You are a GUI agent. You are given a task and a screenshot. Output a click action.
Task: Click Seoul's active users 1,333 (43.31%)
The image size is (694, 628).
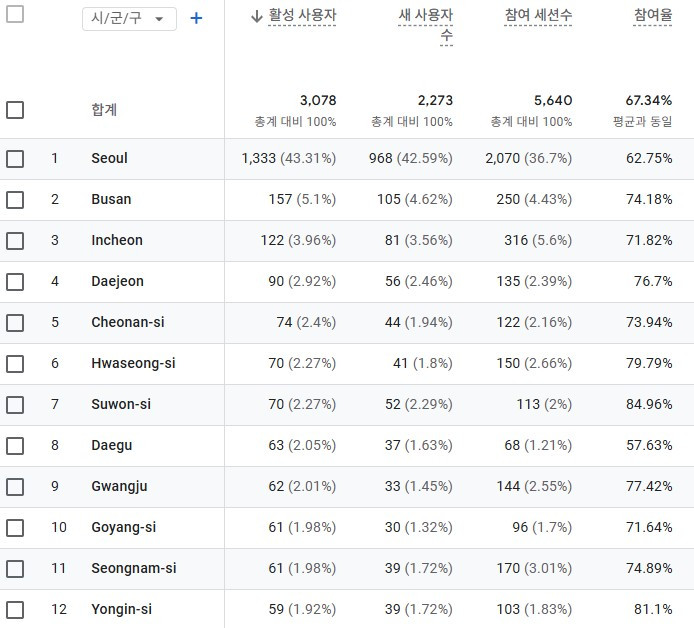click(289, 158)
